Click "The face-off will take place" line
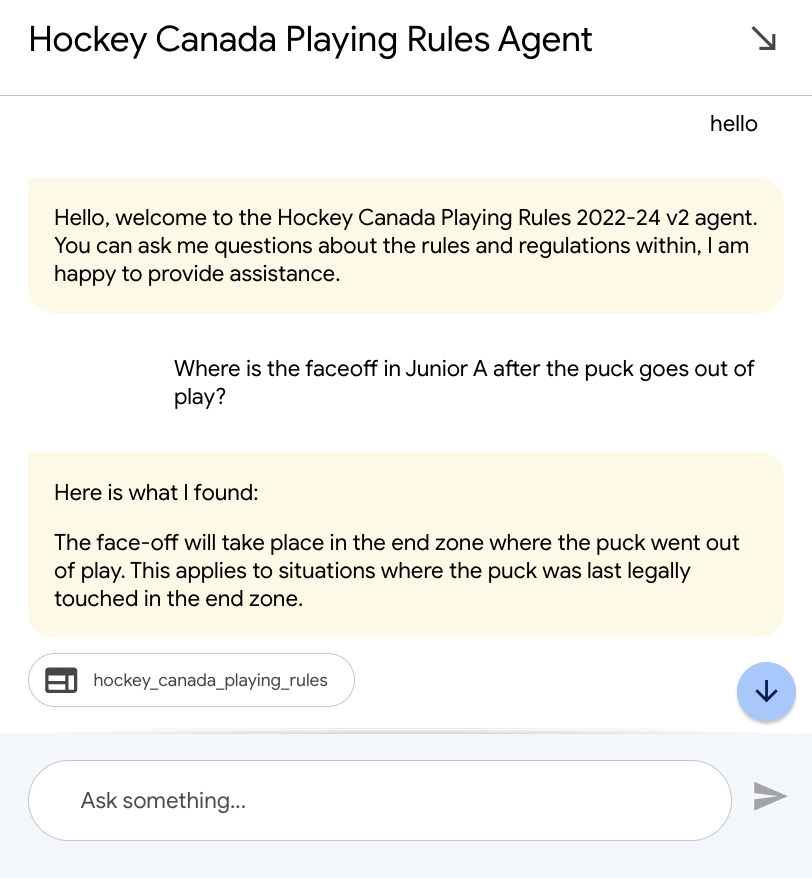 click(396, 542)
